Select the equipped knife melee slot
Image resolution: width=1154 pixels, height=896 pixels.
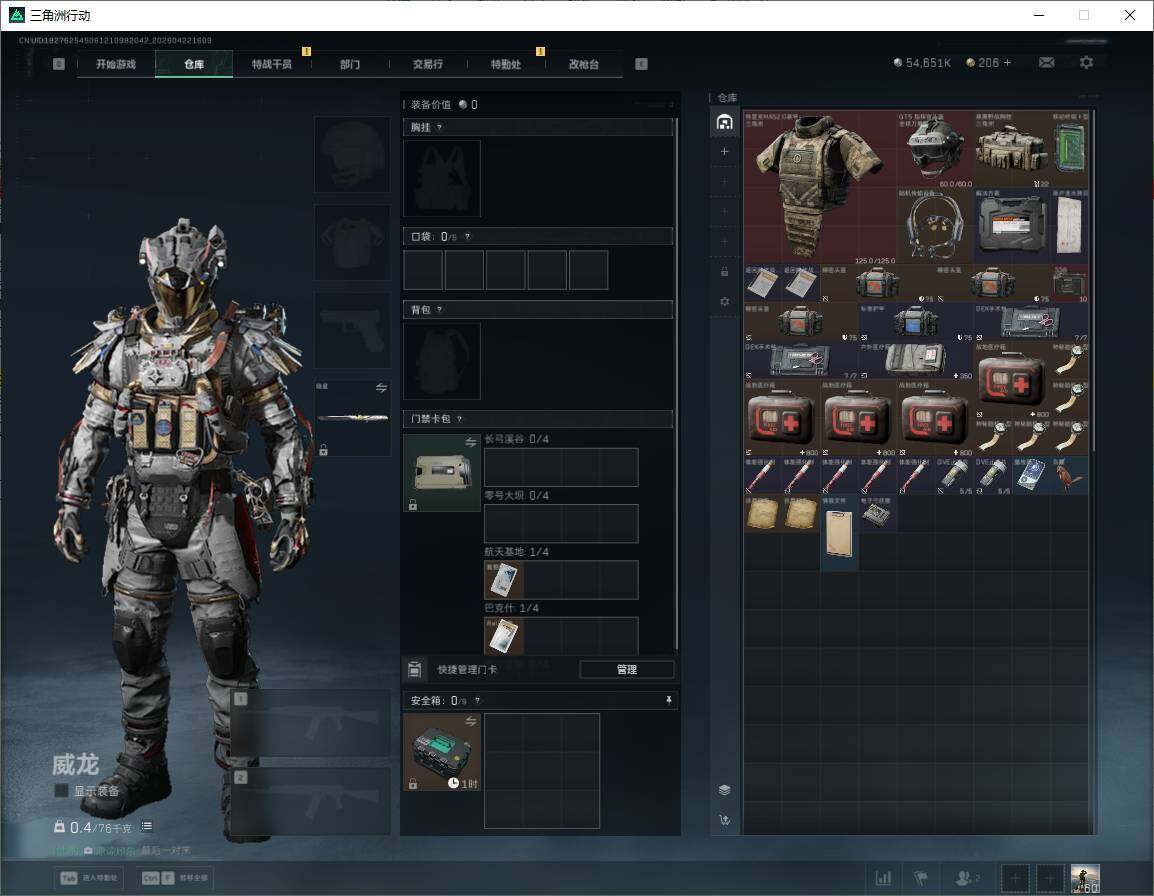pos(353,417)
